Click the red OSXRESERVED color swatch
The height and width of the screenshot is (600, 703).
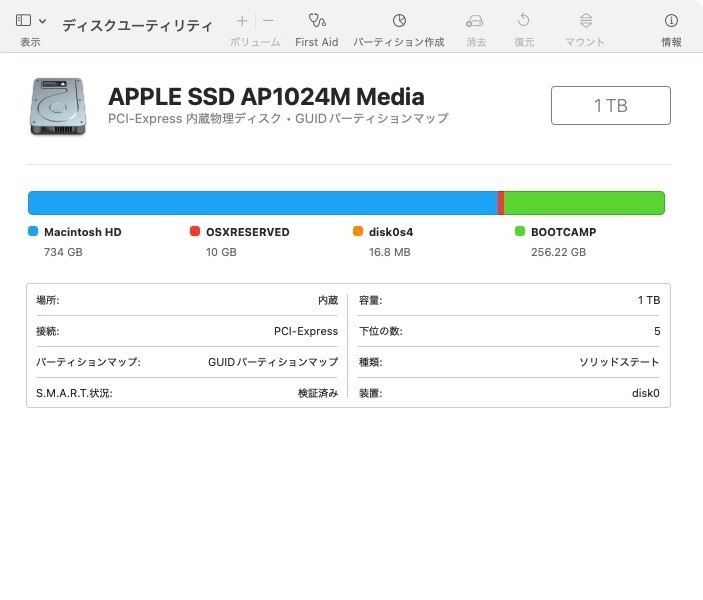(x=195, y=231)
